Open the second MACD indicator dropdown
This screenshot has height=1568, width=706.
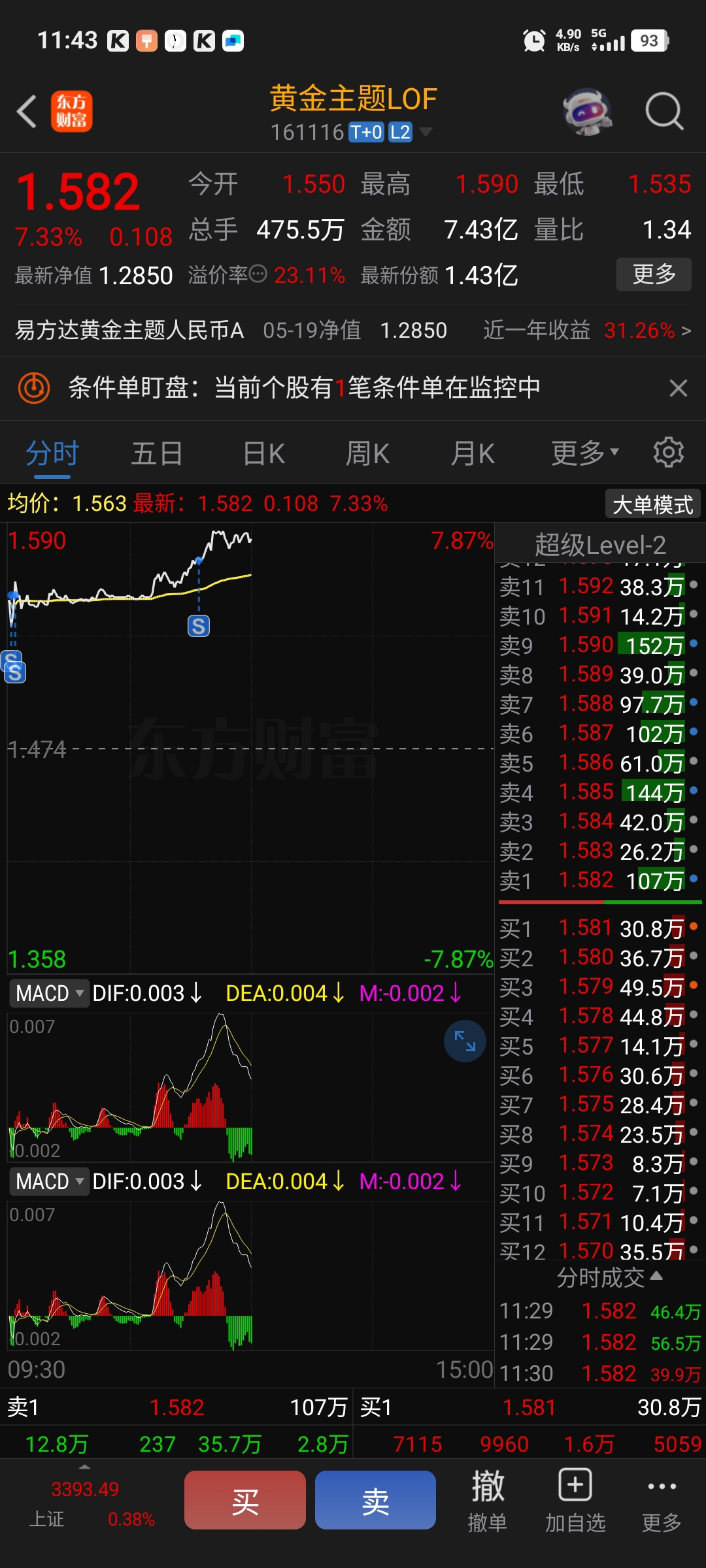49,1181
